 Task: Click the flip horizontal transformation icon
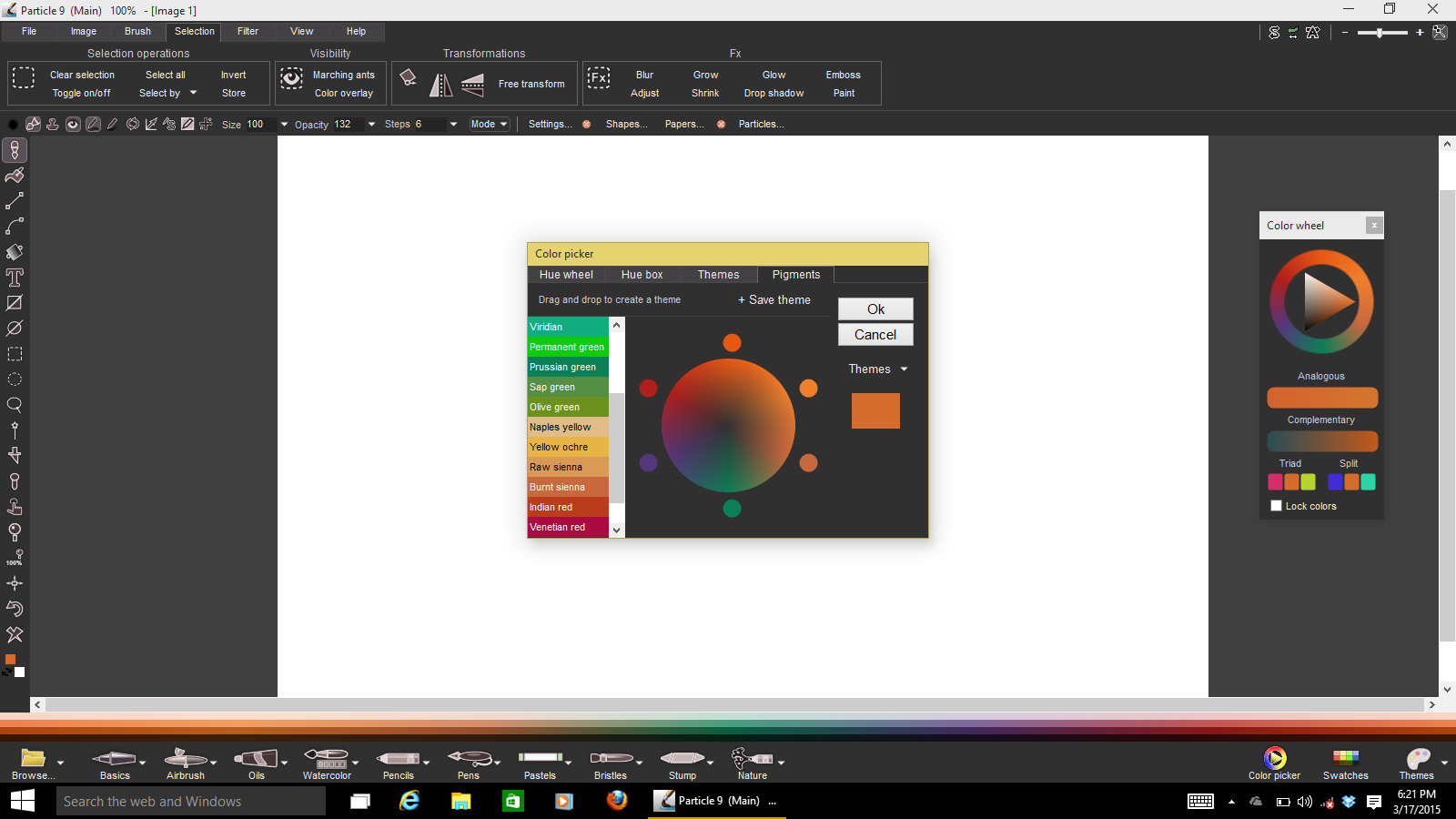(440, 85)
